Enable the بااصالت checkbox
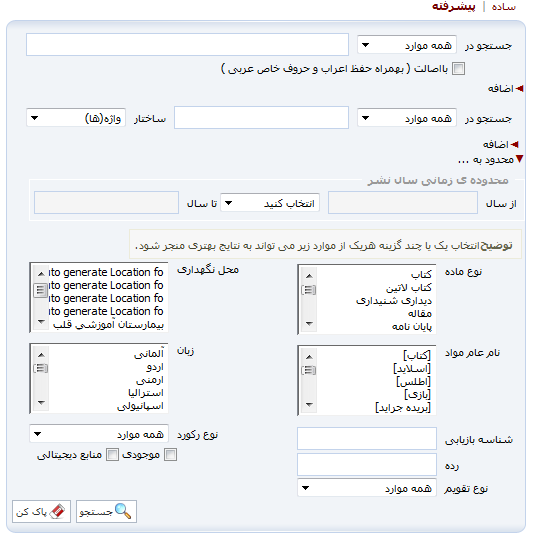 (458, 69)
